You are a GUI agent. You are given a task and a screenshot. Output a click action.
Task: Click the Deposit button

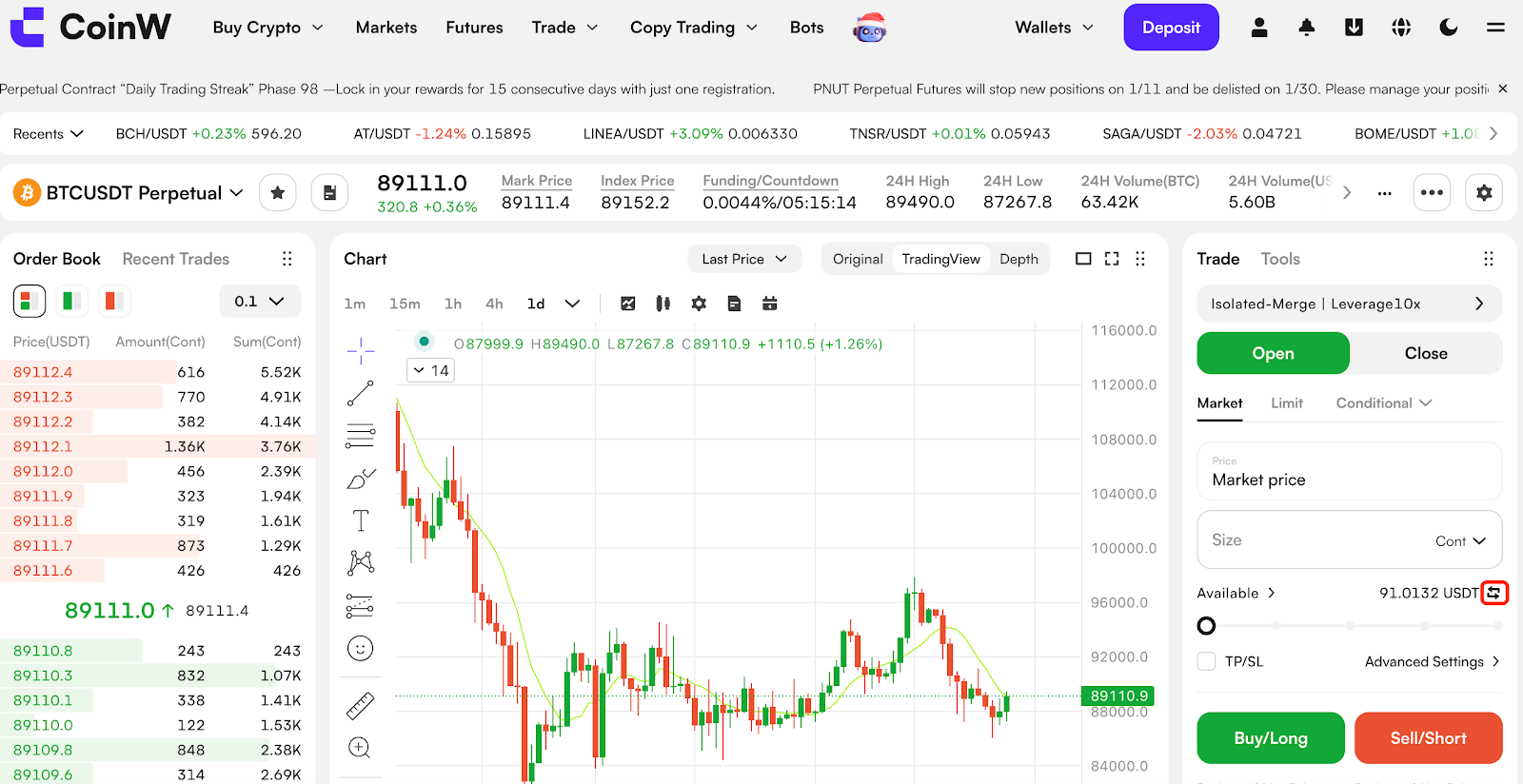(x=1170, y=28)
